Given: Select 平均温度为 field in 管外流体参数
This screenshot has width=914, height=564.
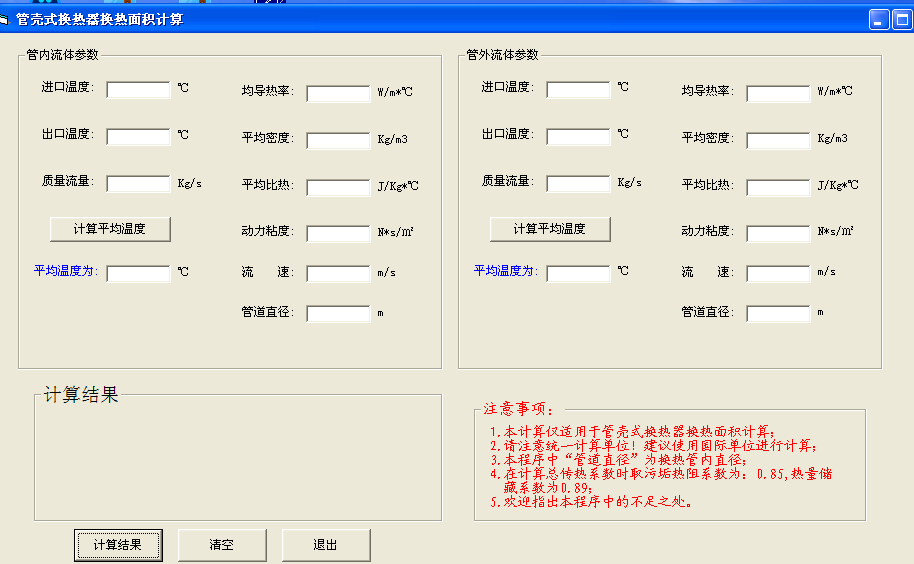Looking at the screenshot, I should 578,273.
